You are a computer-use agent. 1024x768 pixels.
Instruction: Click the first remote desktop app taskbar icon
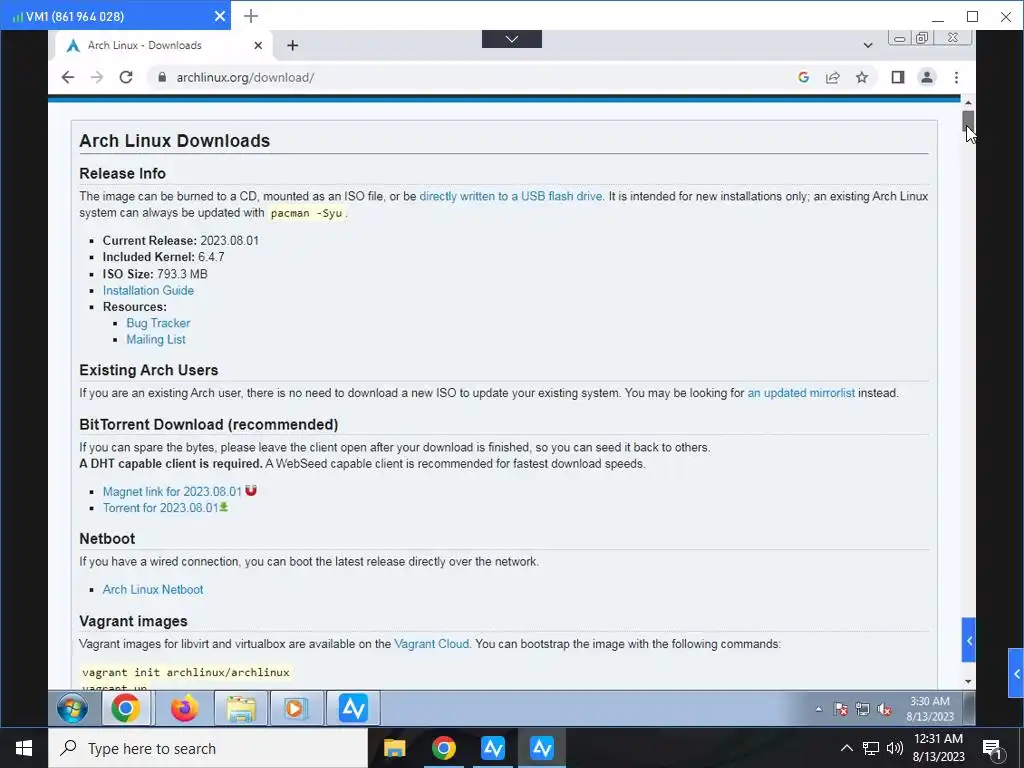click(493, 748)
